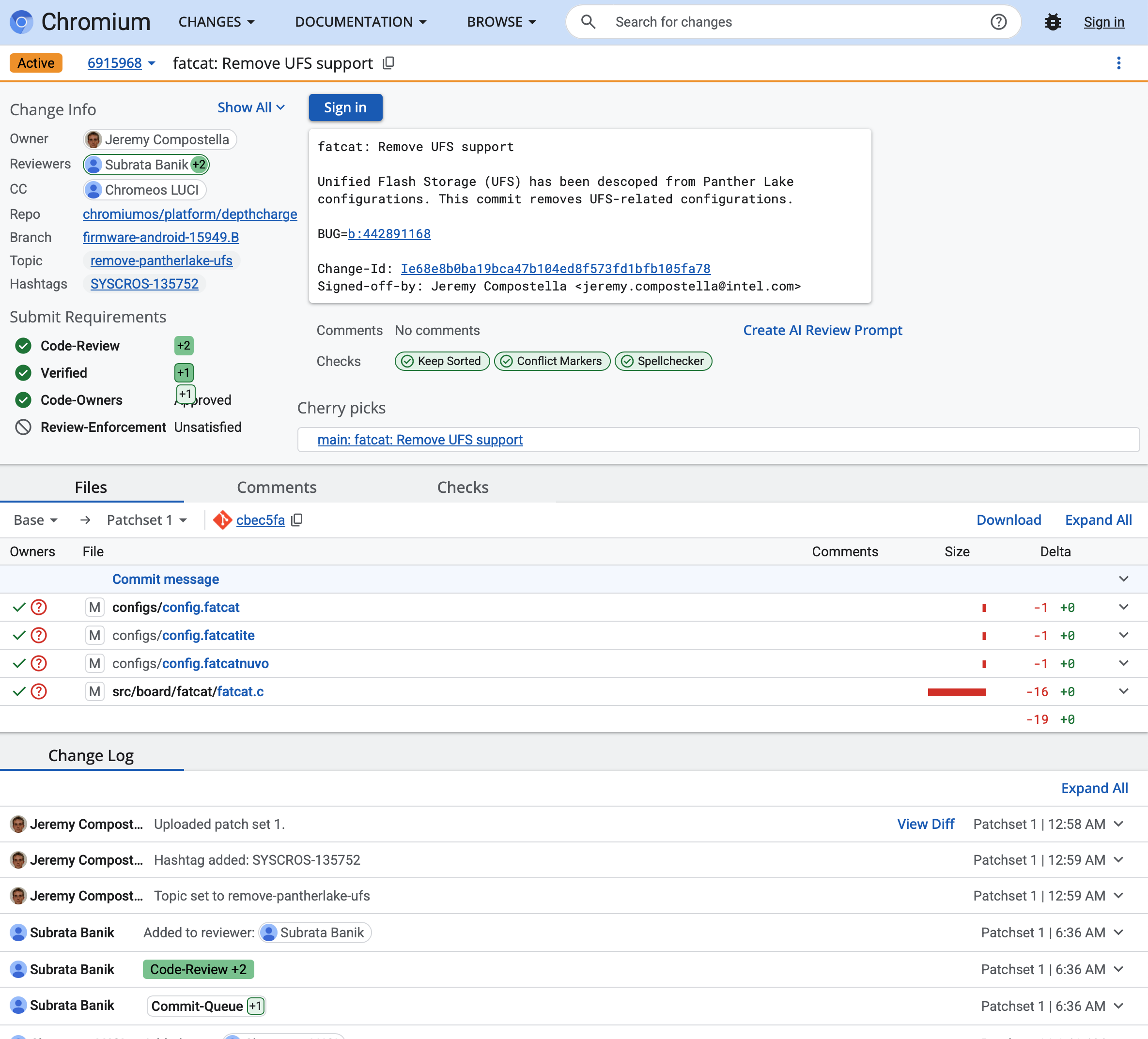Click the red unresolved icon beside config.fatcat
Viewport: 1148px width, 1039px height.
pyautogui.click(x=38, y=607)
